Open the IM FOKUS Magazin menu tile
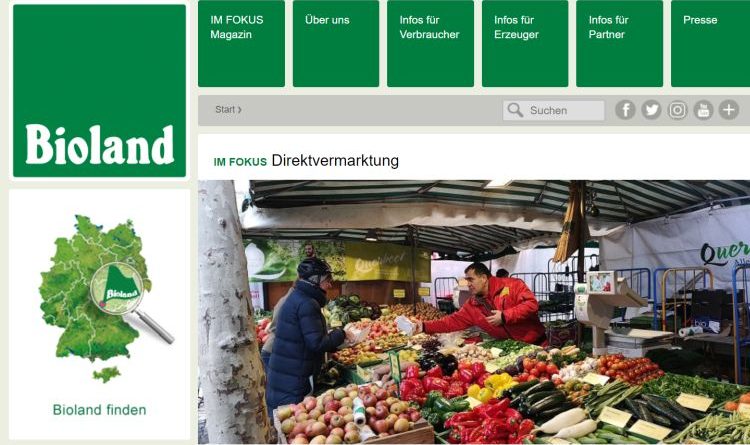This screenshot has width=750, height=445. tap(241, 44)
